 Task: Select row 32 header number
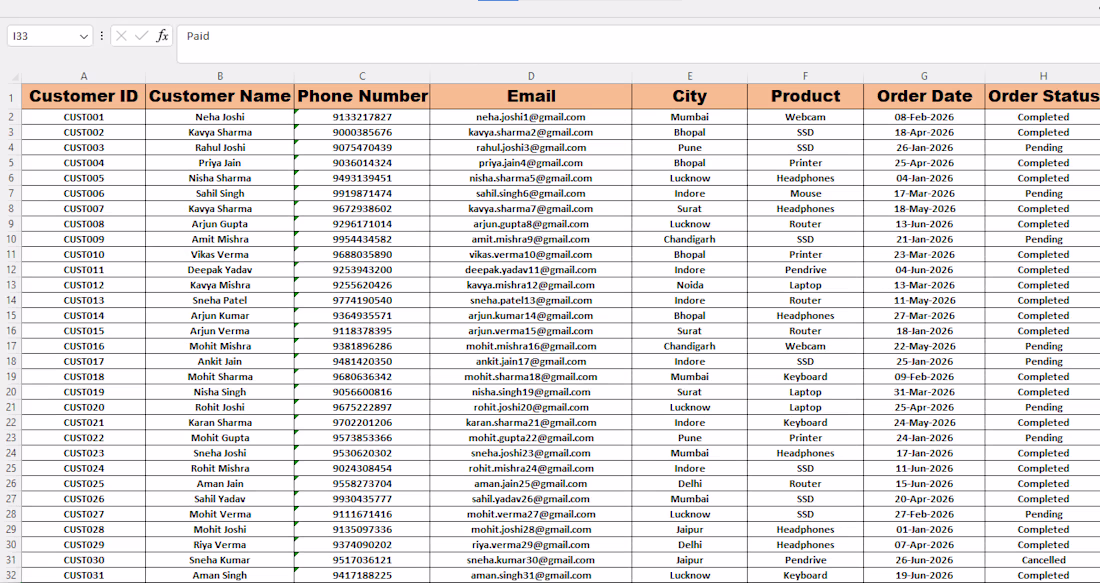tap(11, 575)
